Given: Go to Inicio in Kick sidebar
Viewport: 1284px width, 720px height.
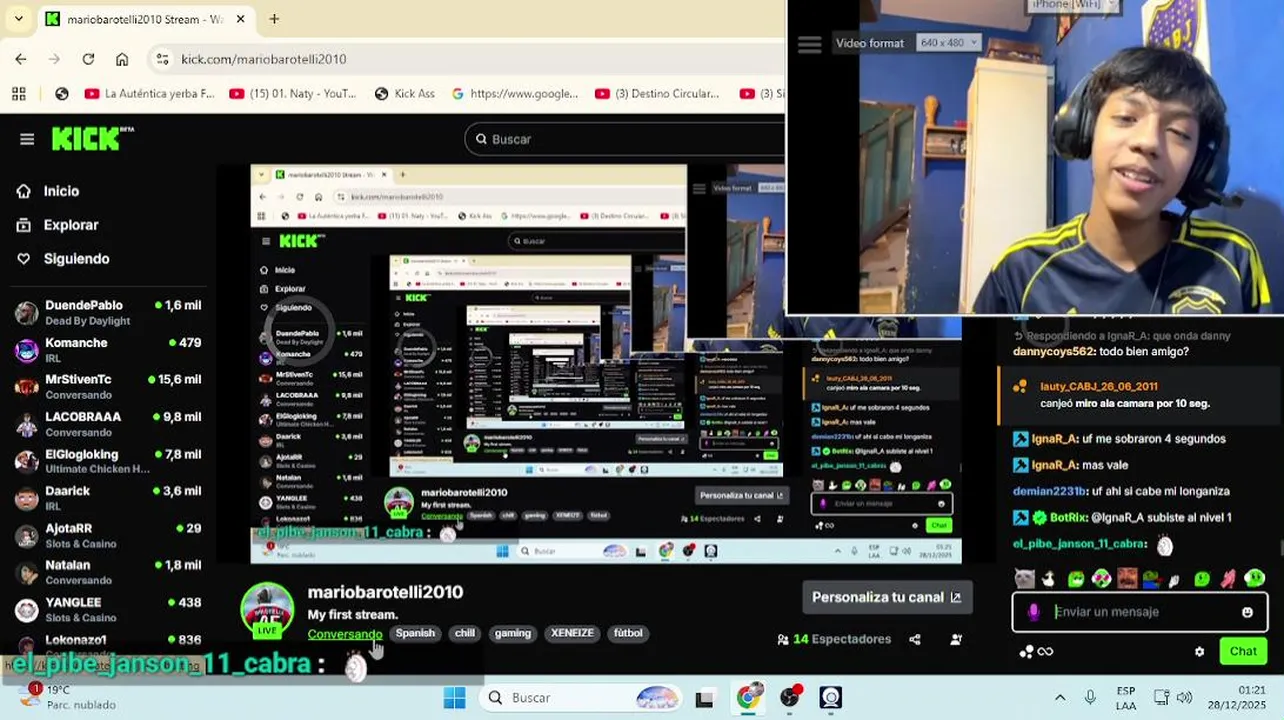Looking at the screenshot, I should pos(48,191).
